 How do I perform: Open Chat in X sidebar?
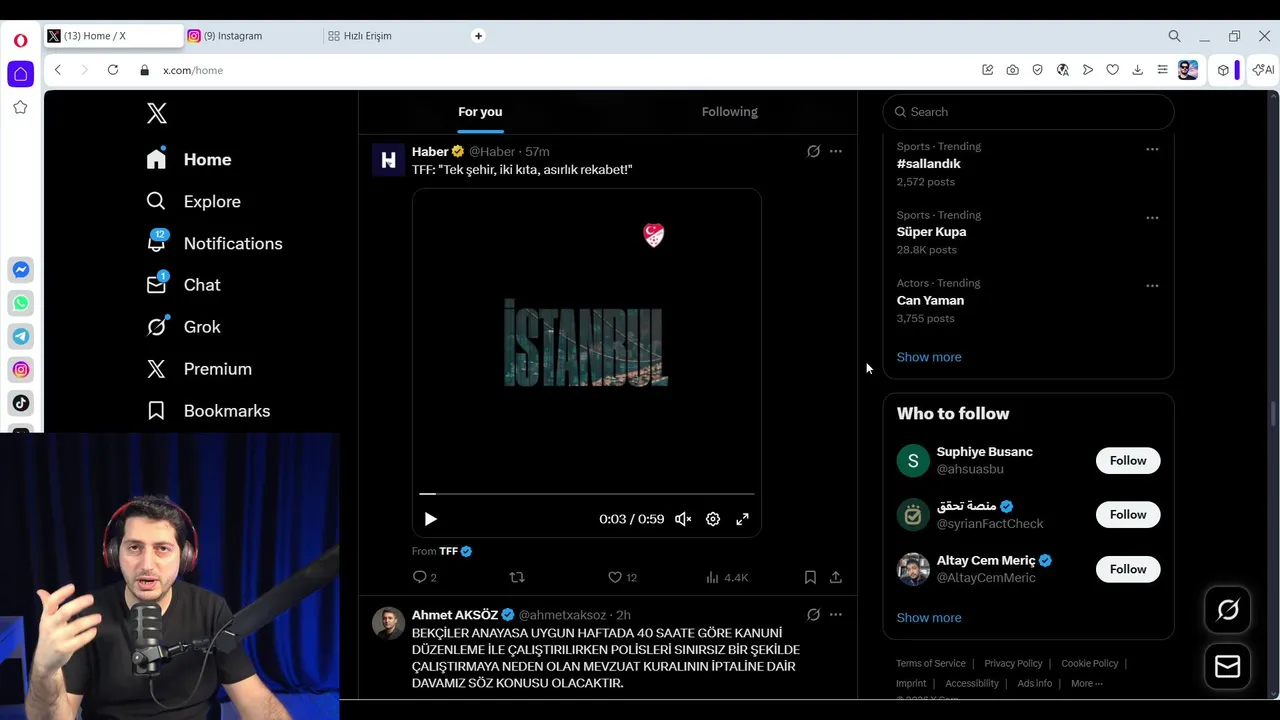pyautogui.click(x=184, y=285)
